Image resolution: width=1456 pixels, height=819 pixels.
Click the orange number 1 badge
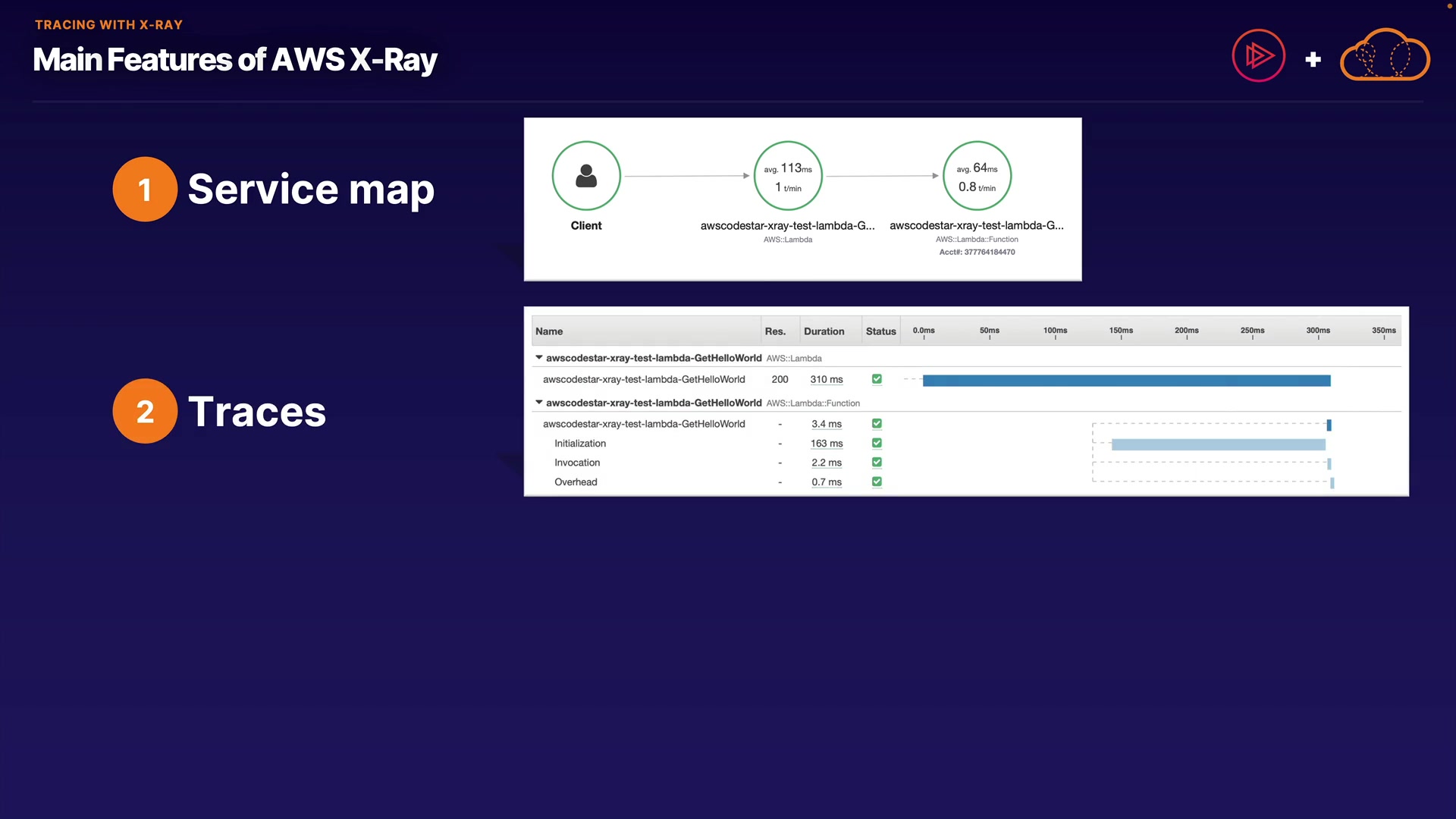(x=145, y=190)
